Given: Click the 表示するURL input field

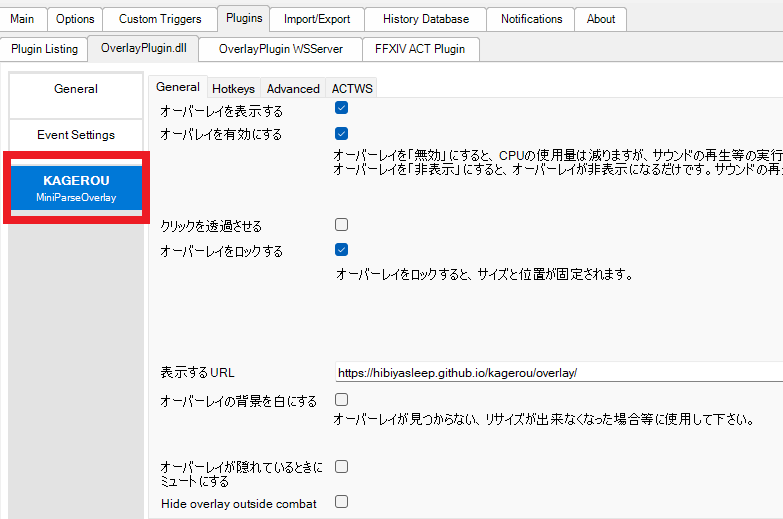Looking at the screenshot, I should point(556,373).
